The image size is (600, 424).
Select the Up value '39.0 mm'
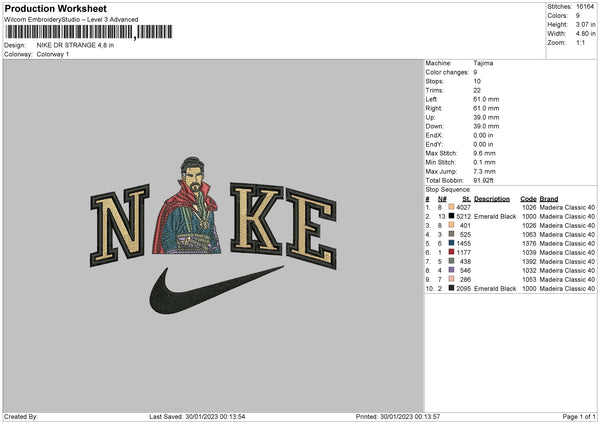pyautogui.click(x=486, y=117)
